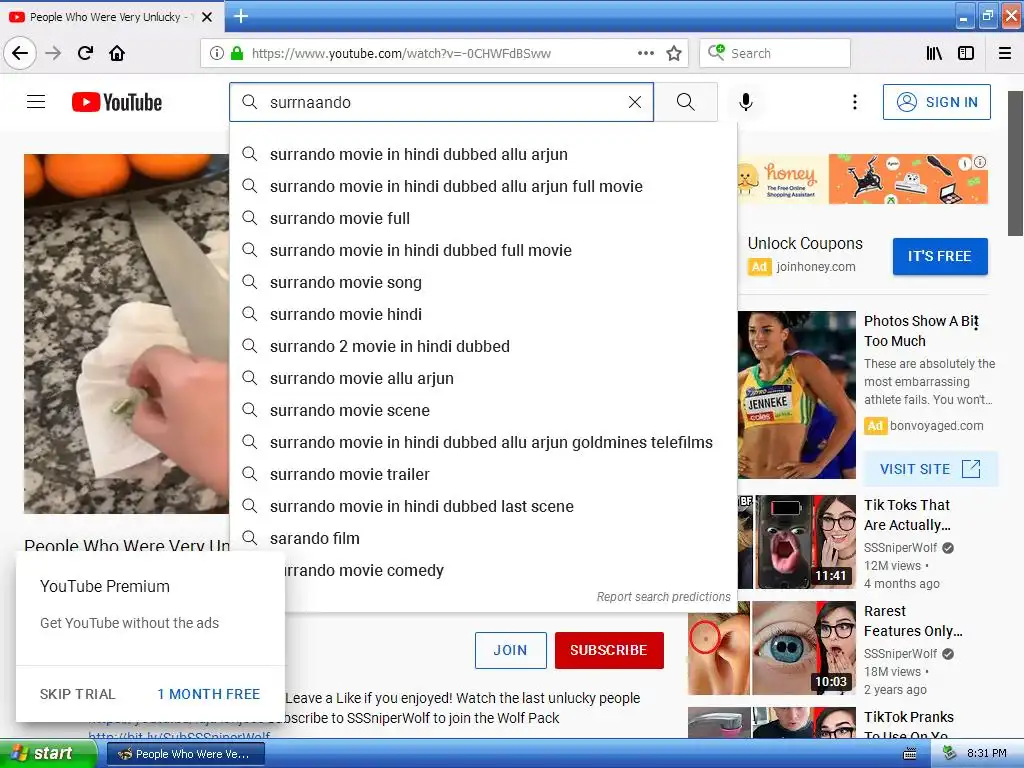Click the thumbnail with 11:41 duration

tap(797, 542)
